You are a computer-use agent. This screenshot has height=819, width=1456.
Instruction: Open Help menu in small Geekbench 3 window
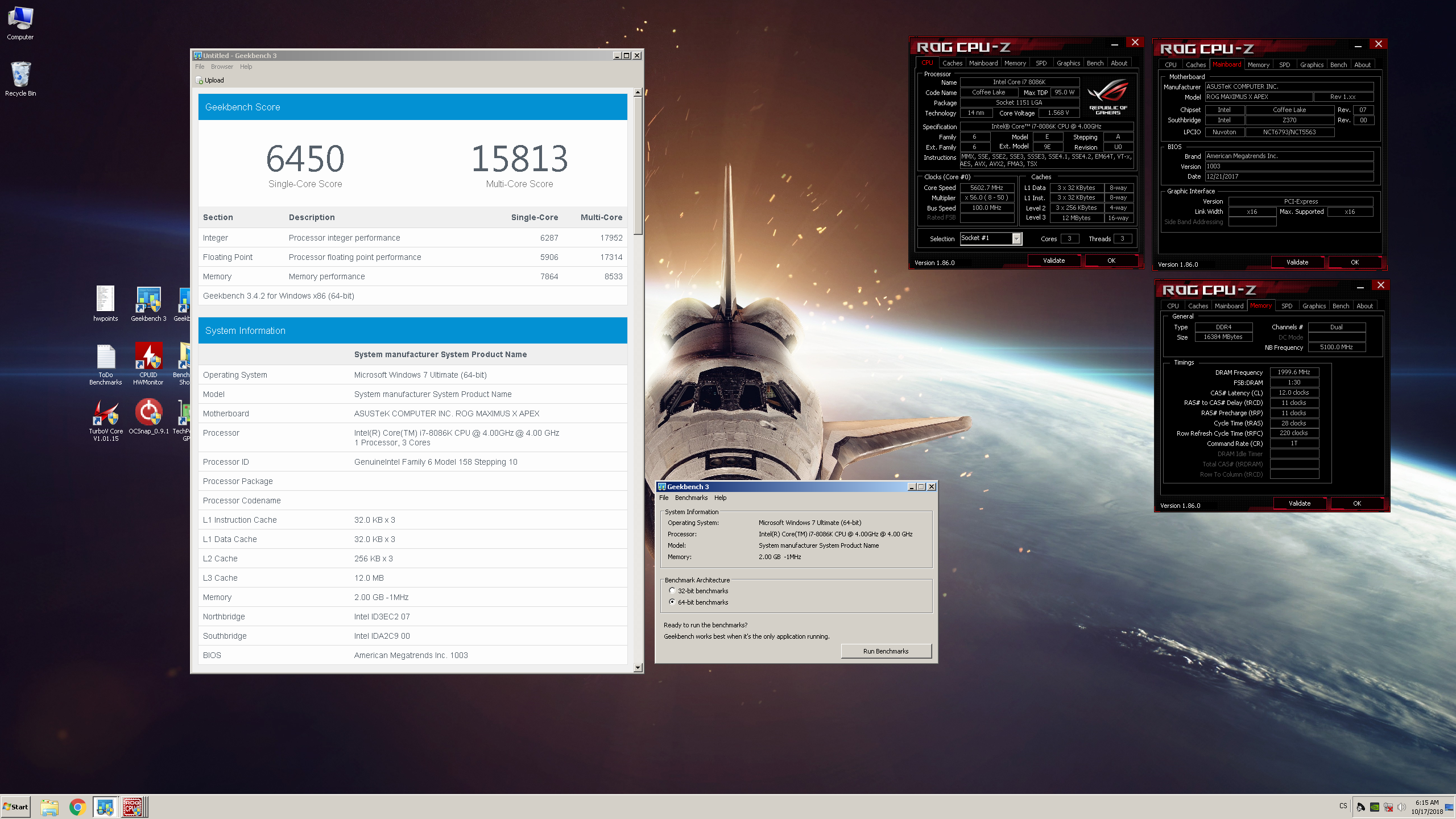point(720,498)
